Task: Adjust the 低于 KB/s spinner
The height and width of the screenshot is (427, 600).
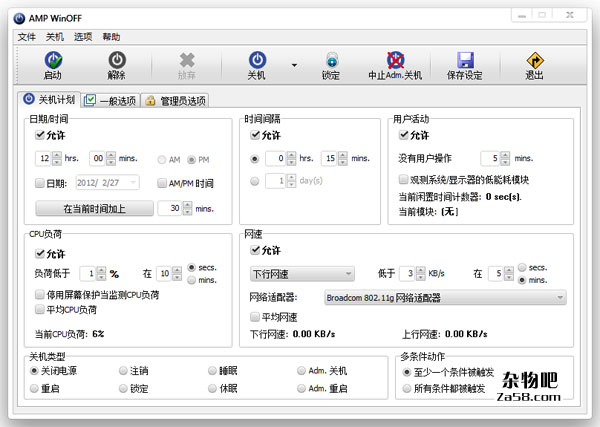Action: 420,274
